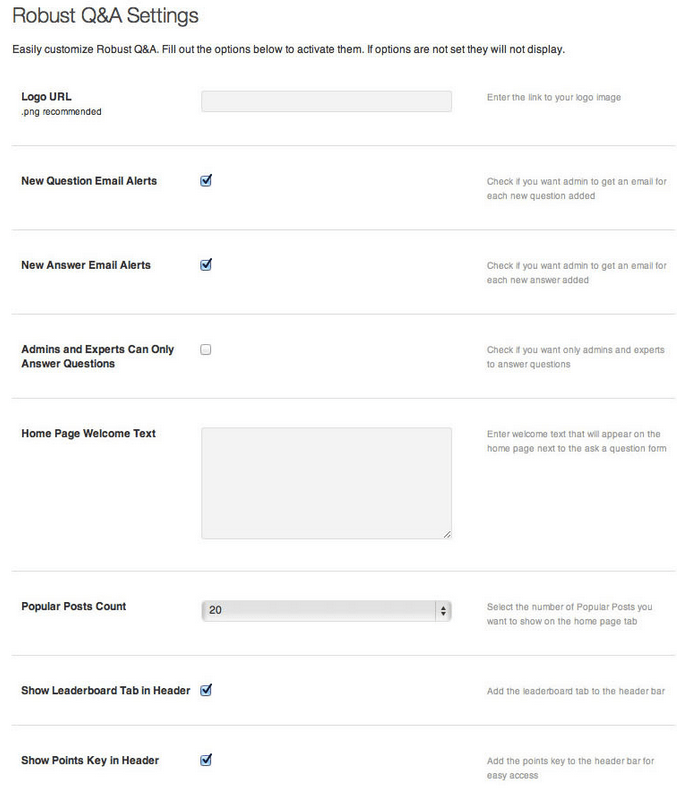The height and width of the screenshot is (799, 677).
Task: Open the Popular Posts Count dropdown
Action: [326, 610]
